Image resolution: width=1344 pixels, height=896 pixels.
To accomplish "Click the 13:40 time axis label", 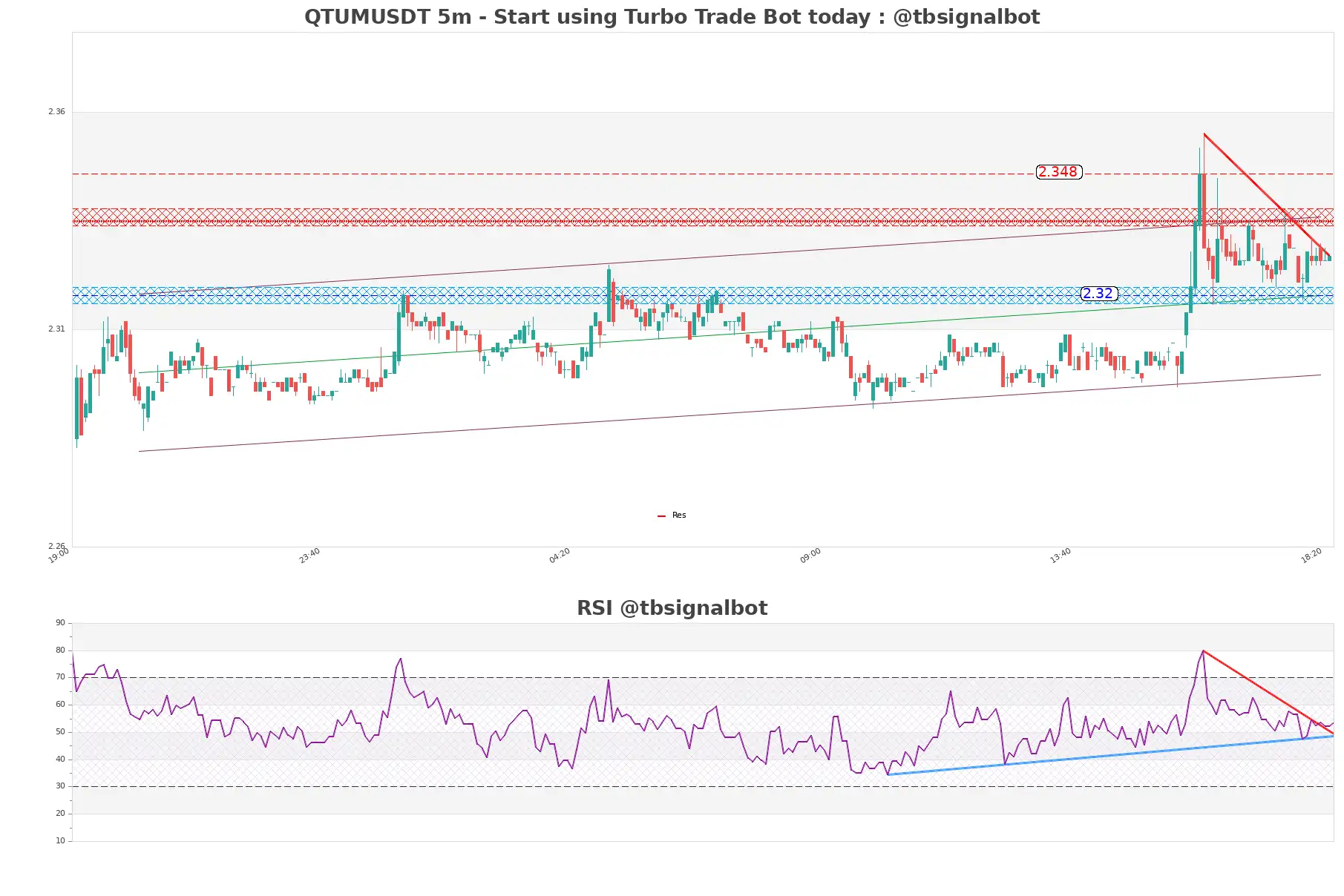I will 1061,556.
